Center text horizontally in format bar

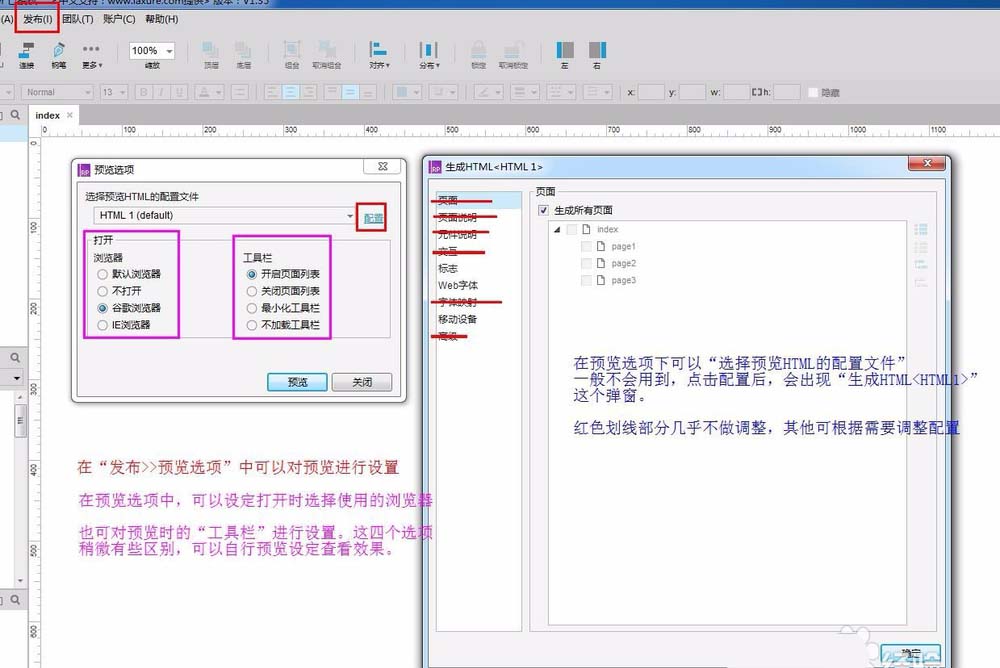tap(291, 93)
